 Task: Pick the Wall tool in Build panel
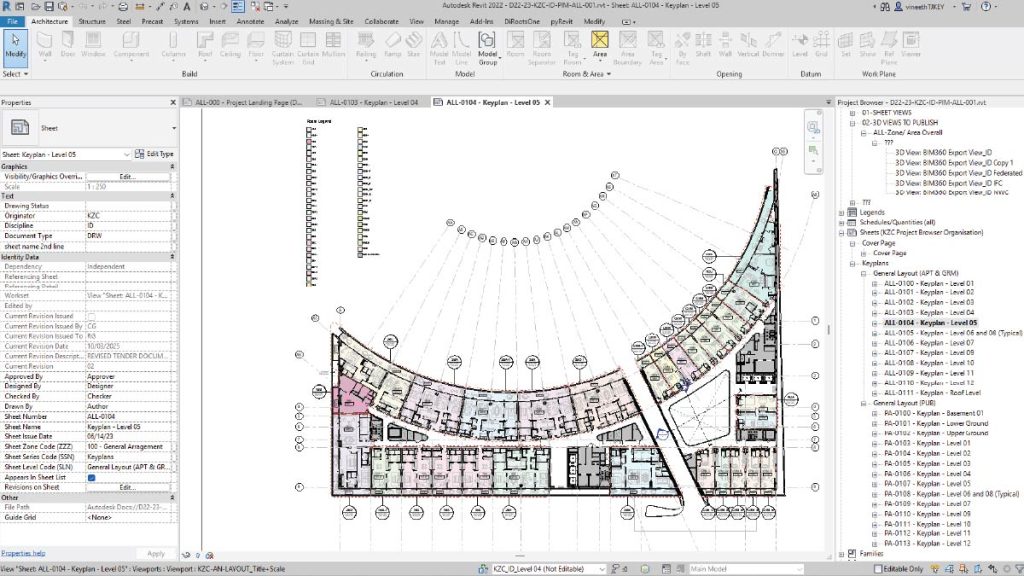point(45,45)
